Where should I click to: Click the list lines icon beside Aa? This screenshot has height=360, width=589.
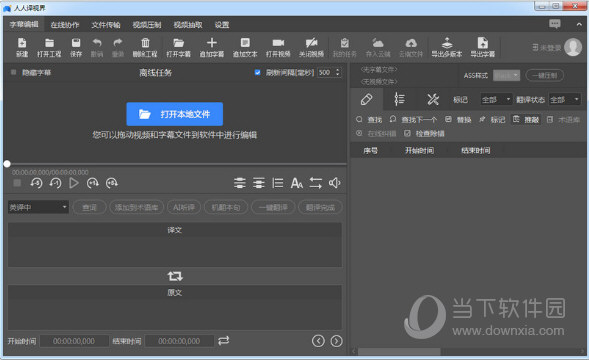(x=278, y=183)
